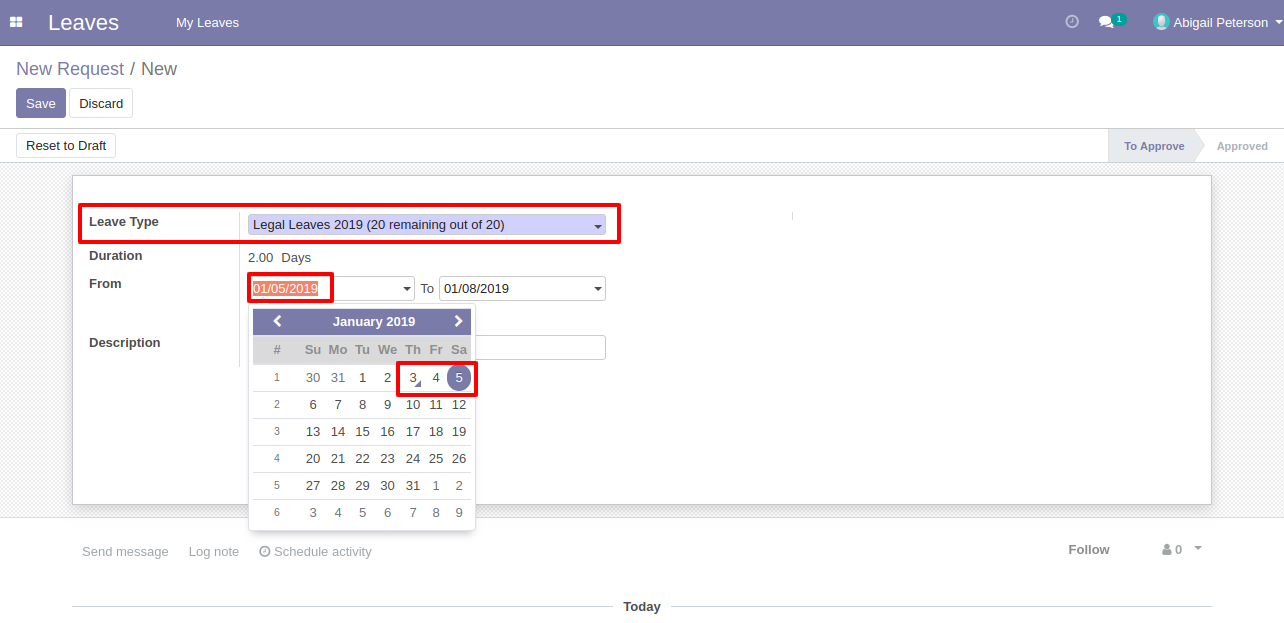Image resolution: width=1284 pixels, height=623 pixels.
Task: Go to previous month in calendar
Action: (277, 321)
